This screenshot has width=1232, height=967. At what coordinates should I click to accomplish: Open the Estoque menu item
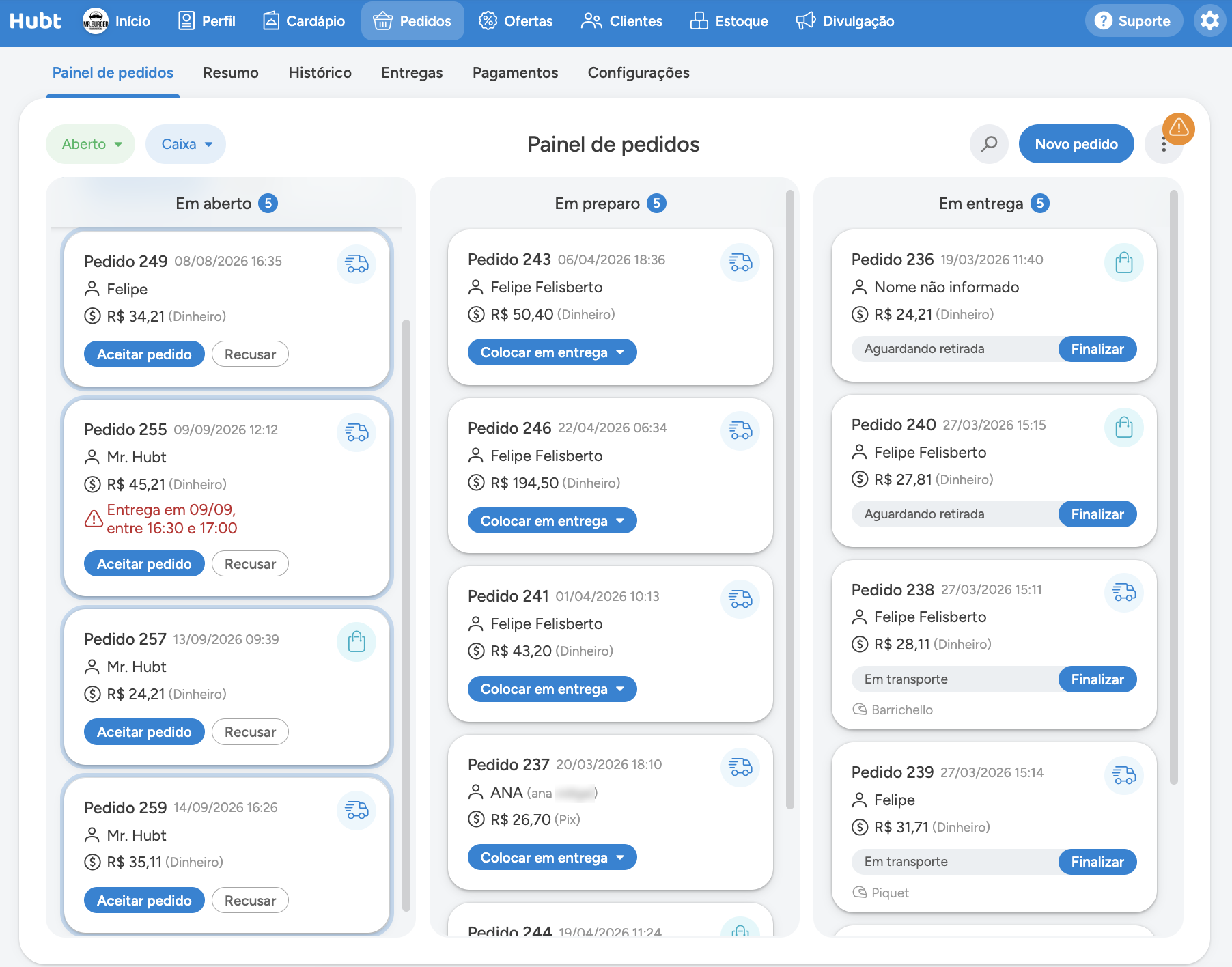coord(729,21)
